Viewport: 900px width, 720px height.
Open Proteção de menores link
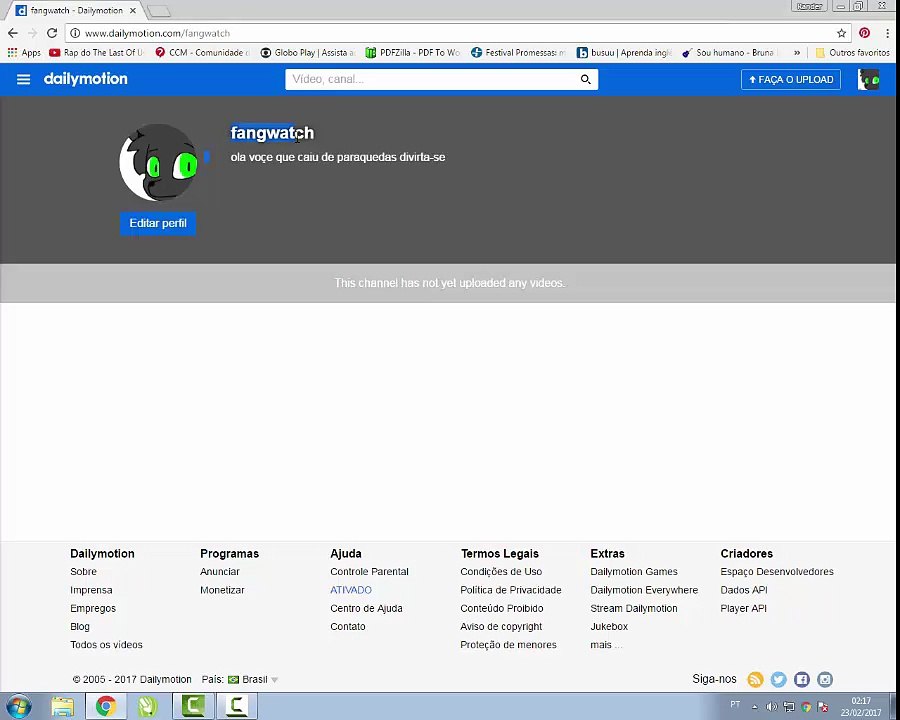508,645
